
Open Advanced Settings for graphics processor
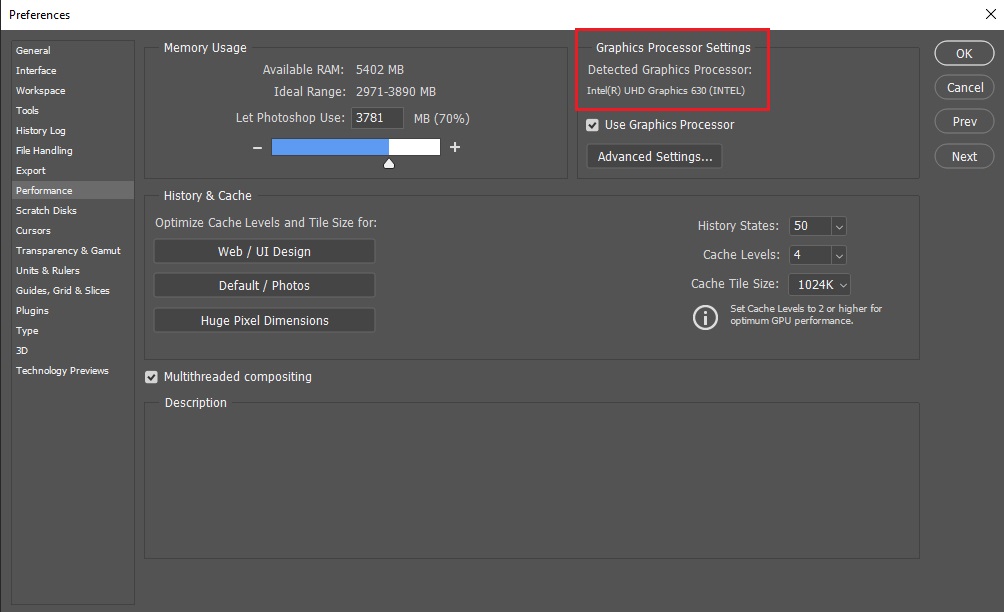(654, 156)
